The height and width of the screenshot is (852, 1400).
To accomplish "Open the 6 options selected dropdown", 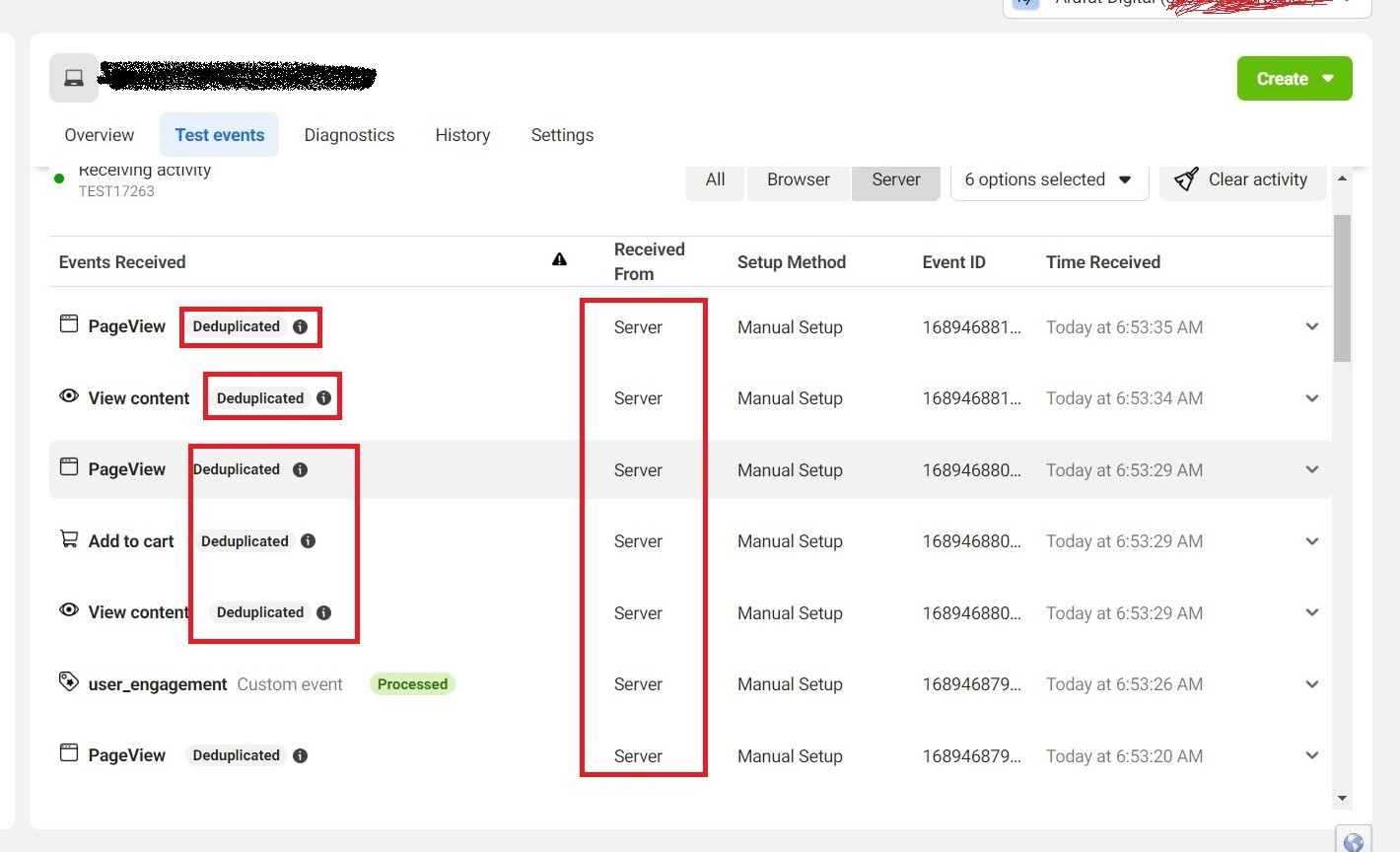I will [1048, 179].
